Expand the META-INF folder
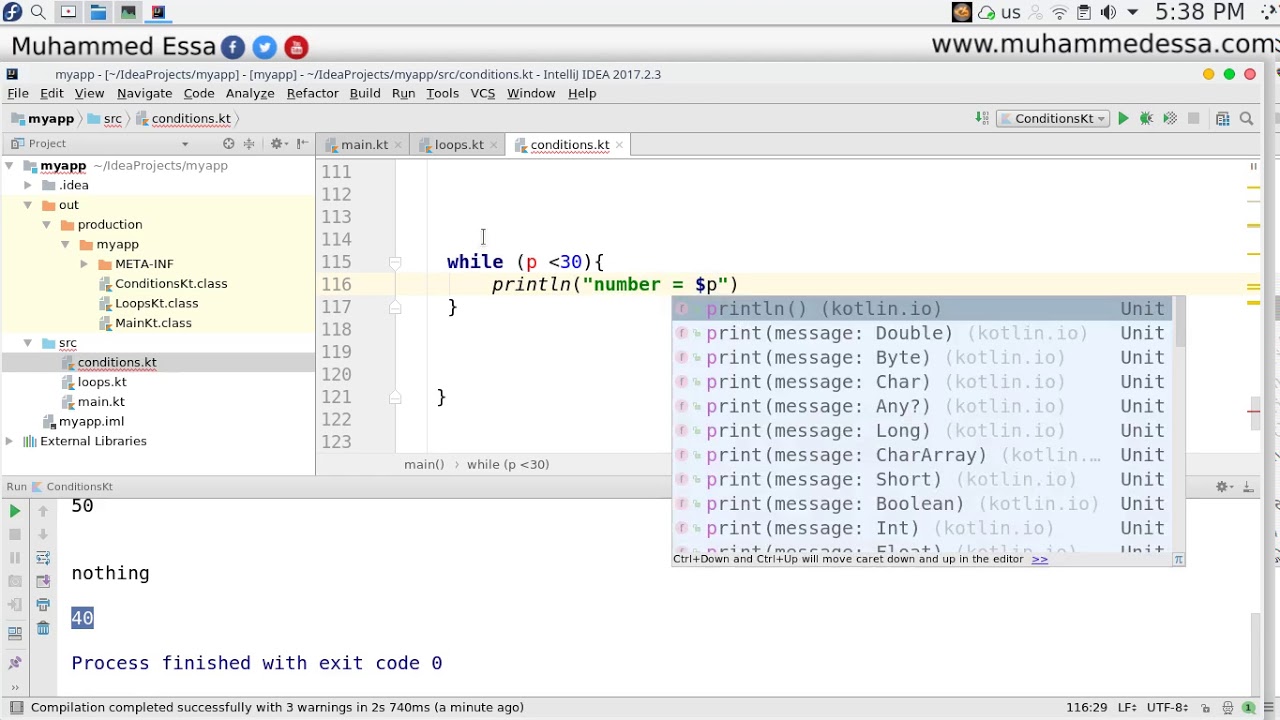Viewport: 1280px width, 720px height. coord(84,263)
